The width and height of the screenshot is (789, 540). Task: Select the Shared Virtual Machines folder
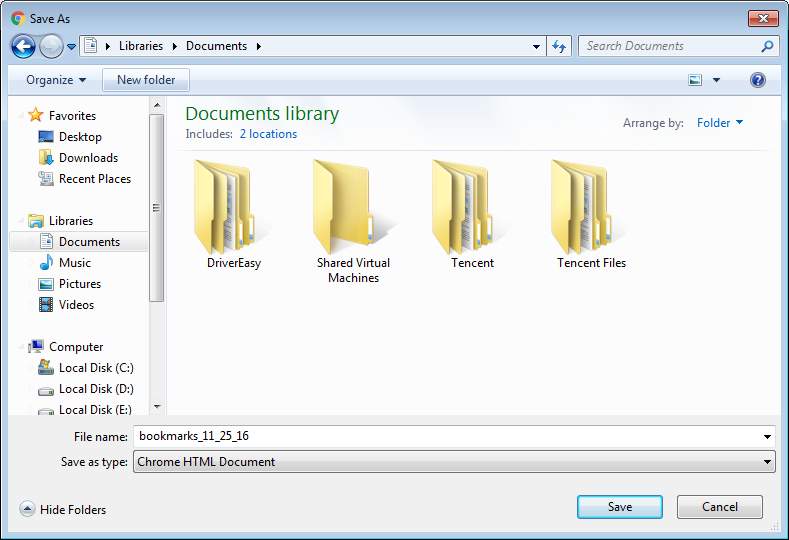coord(353,222)
